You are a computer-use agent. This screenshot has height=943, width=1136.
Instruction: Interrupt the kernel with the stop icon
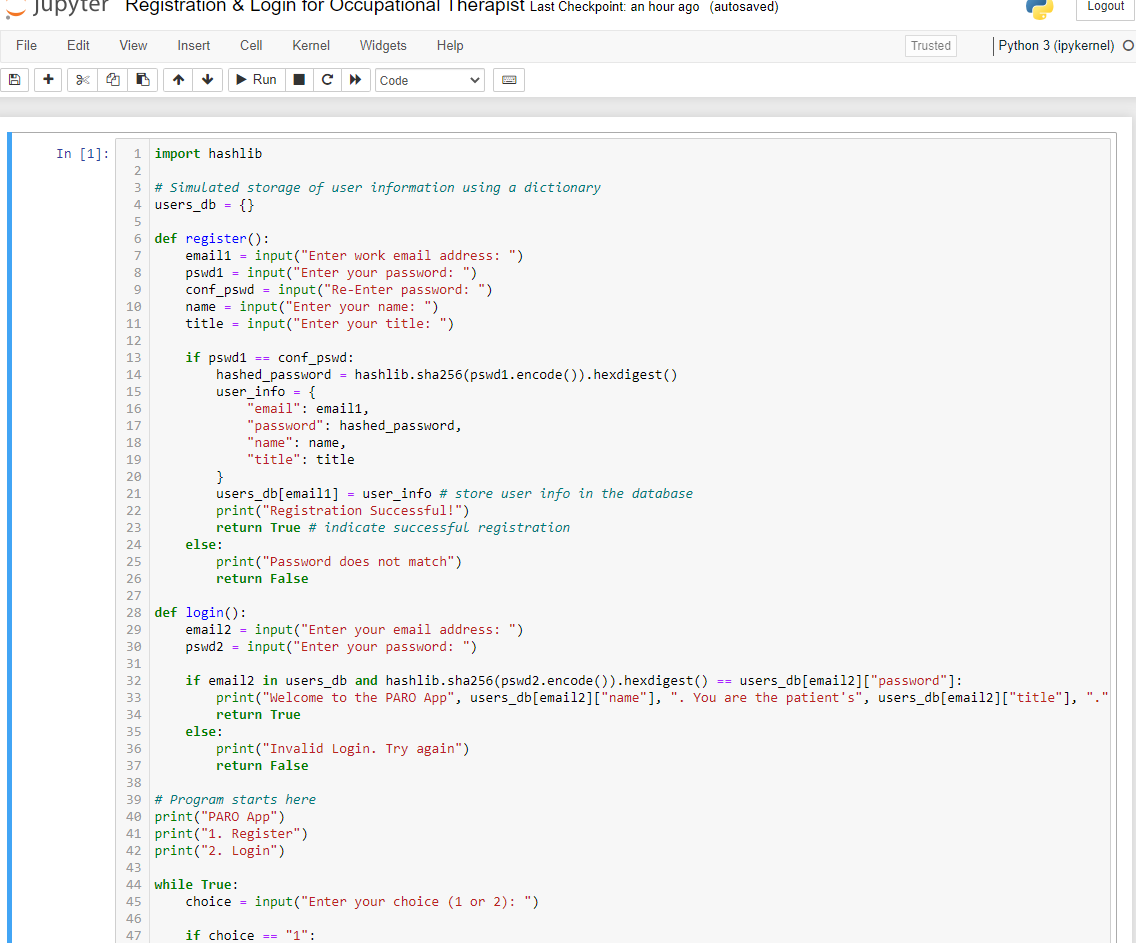(x=298, y=80)
